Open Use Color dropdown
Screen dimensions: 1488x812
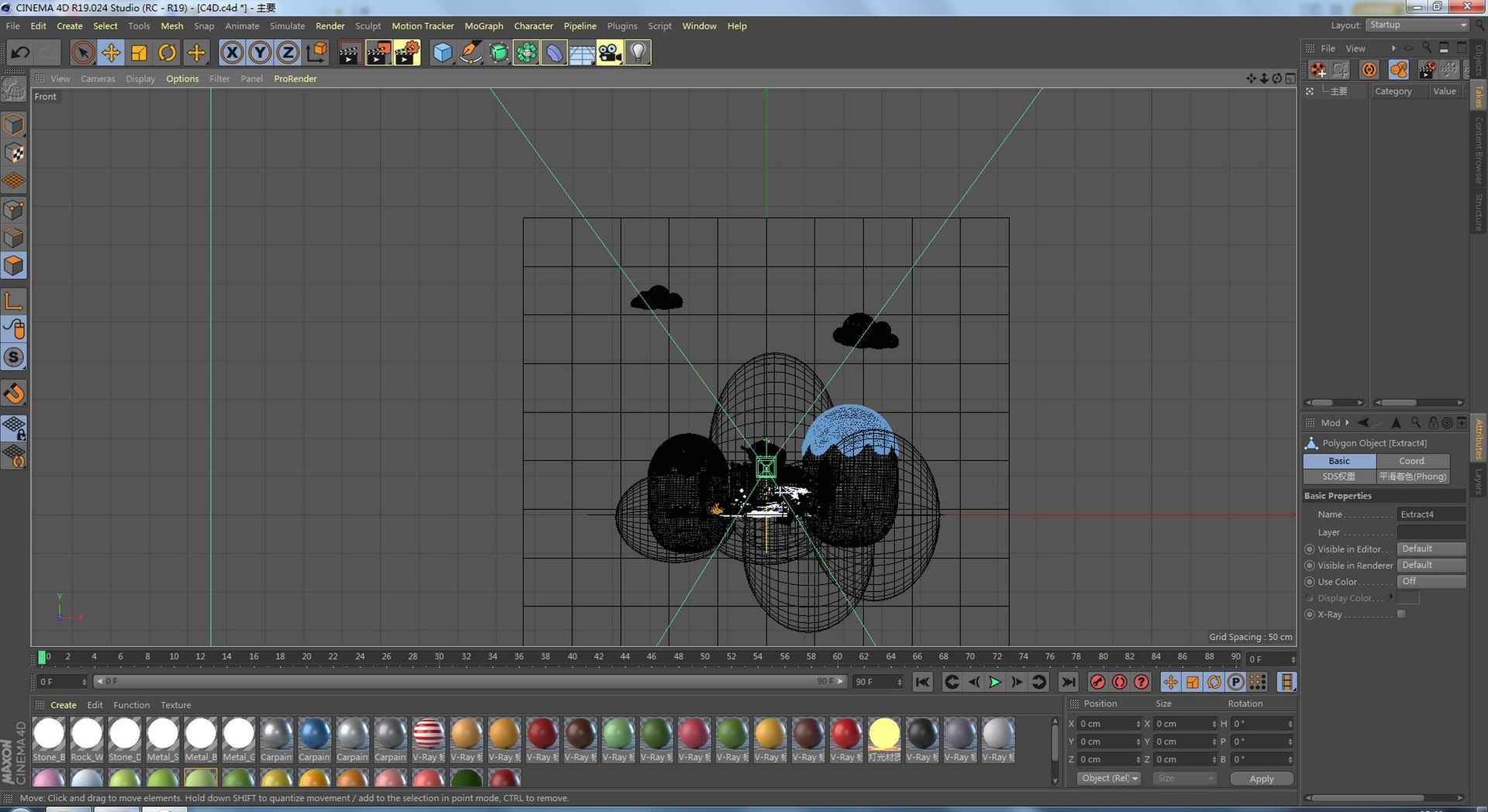click(1431, 581)
